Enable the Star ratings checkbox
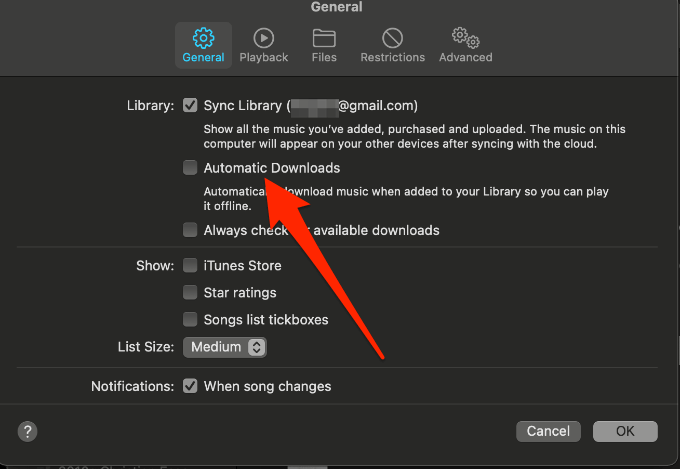680x469 pixels. tap(190, 292)
